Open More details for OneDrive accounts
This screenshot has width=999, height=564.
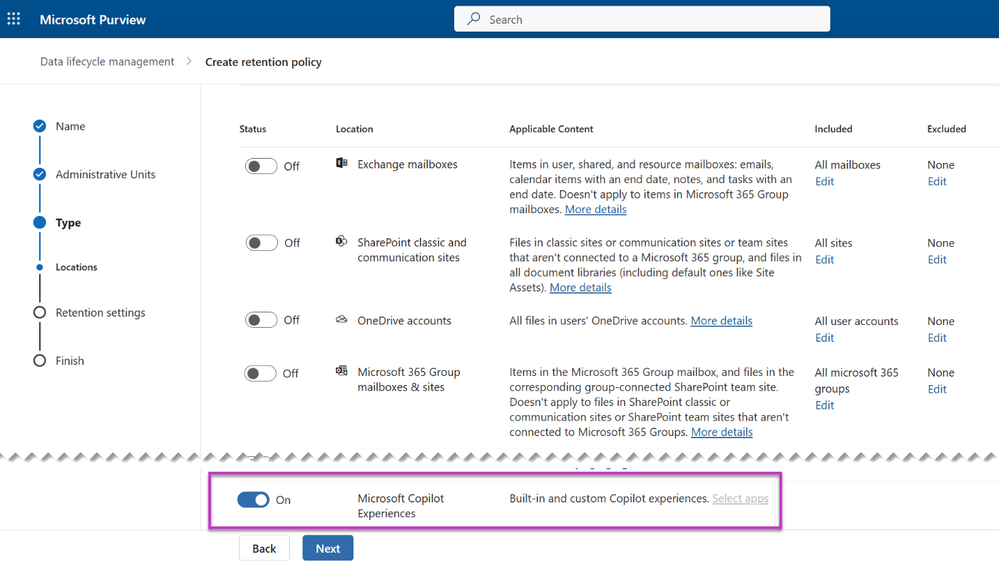(x=721, y=321)
